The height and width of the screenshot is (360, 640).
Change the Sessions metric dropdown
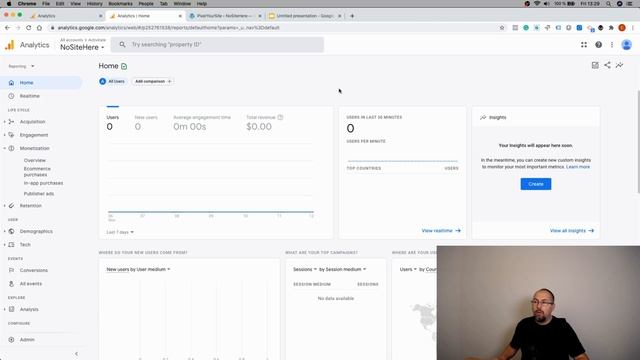tap(305, 269)
